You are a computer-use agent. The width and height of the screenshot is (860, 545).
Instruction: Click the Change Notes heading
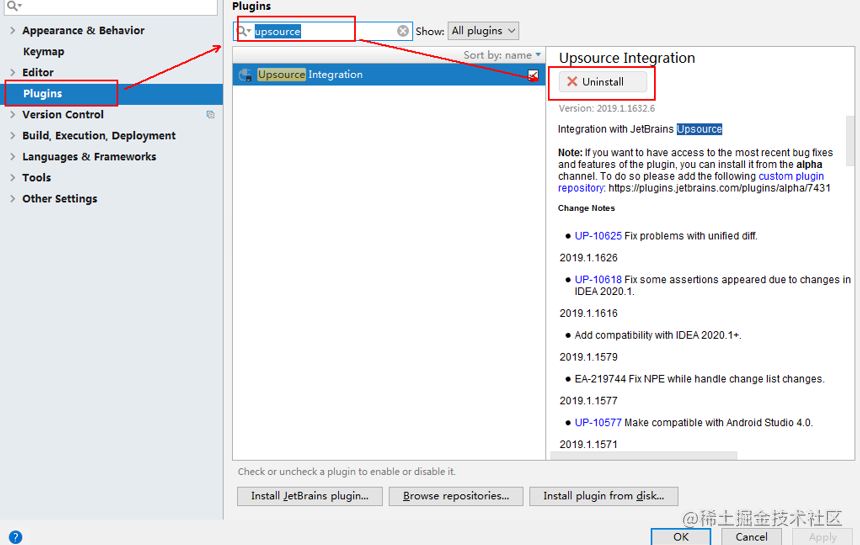(586, 208)
